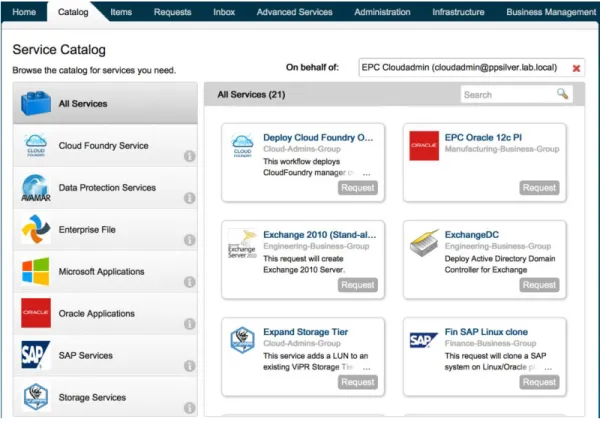
Task: Open the Business Management tab
Action: (551, 12)
